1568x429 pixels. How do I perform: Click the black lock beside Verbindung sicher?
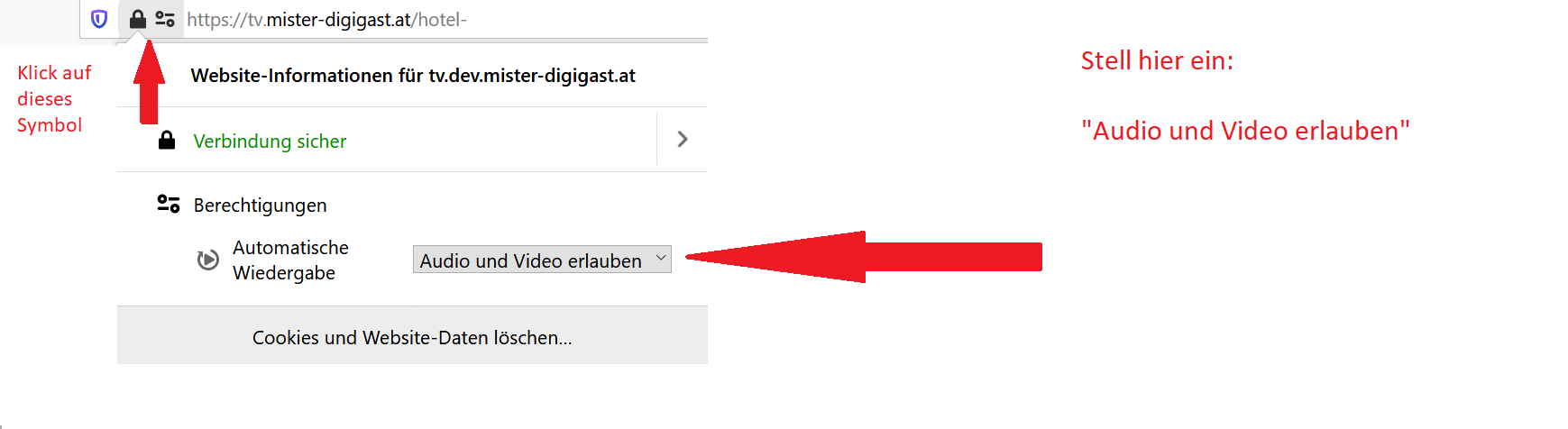coord(167,140)
